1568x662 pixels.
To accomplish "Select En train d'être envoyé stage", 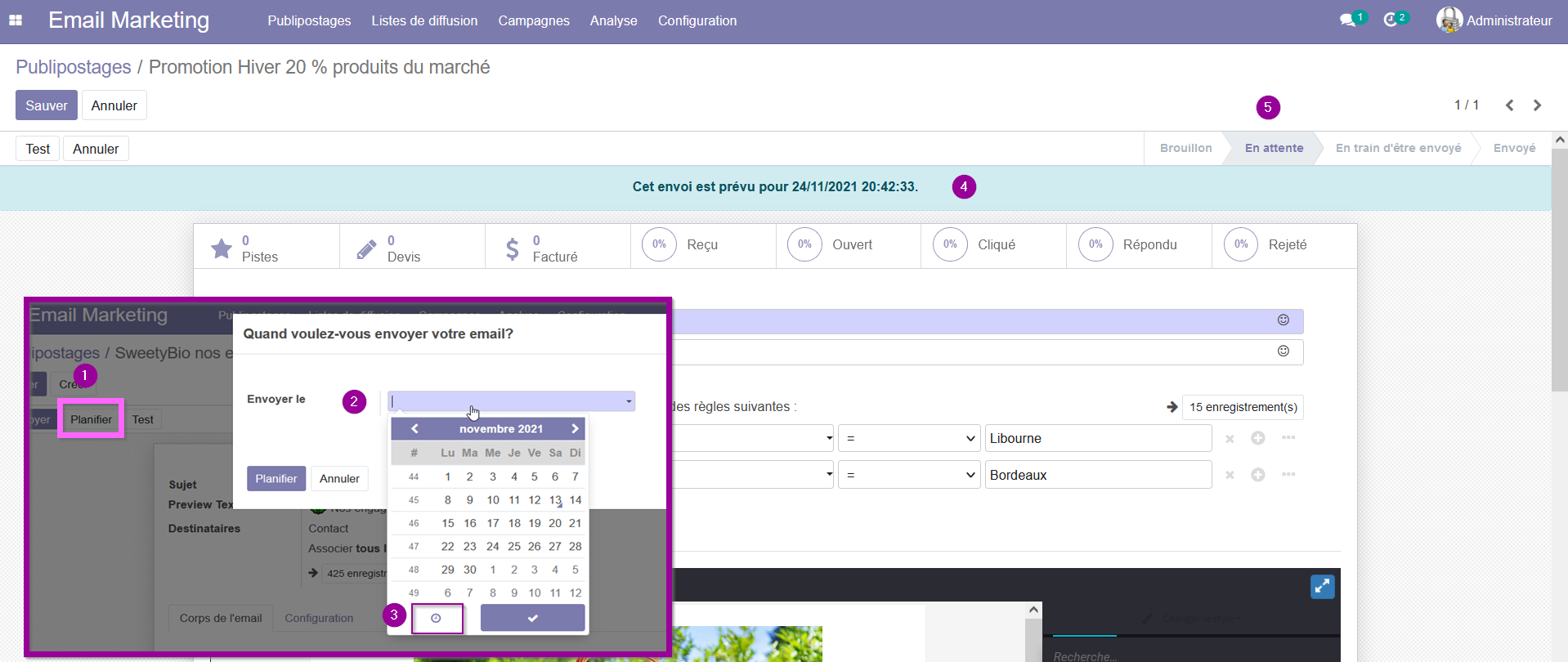I will [1398, 148].
